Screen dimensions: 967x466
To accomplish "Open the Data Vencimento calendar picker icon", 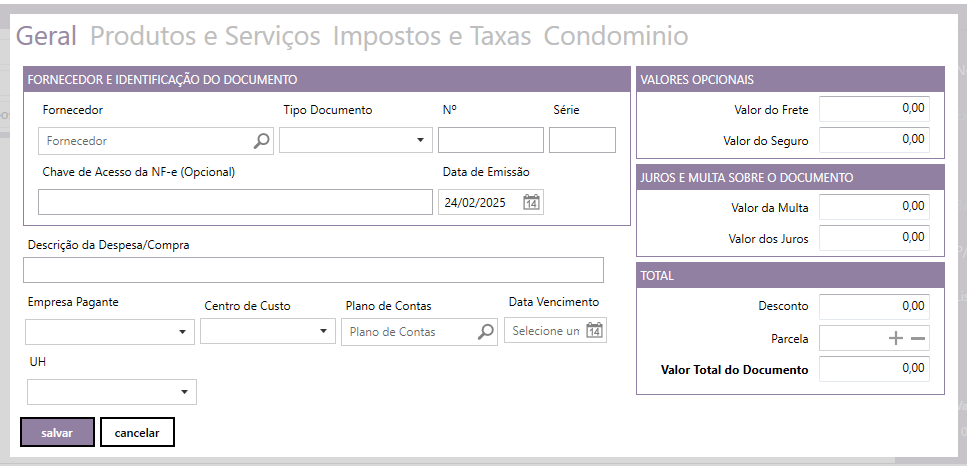I will [x=594, y=331].
